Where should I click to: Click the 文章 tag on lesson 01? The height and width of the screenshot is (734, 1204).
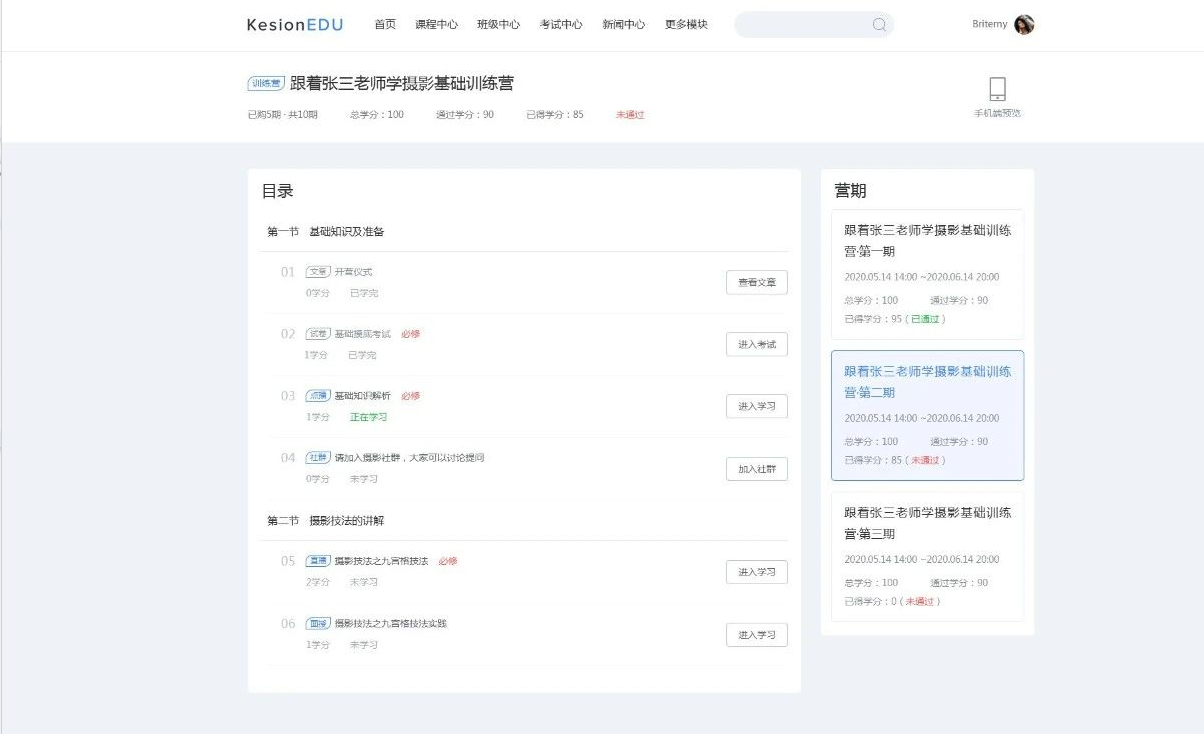click(x=318, y=272)
